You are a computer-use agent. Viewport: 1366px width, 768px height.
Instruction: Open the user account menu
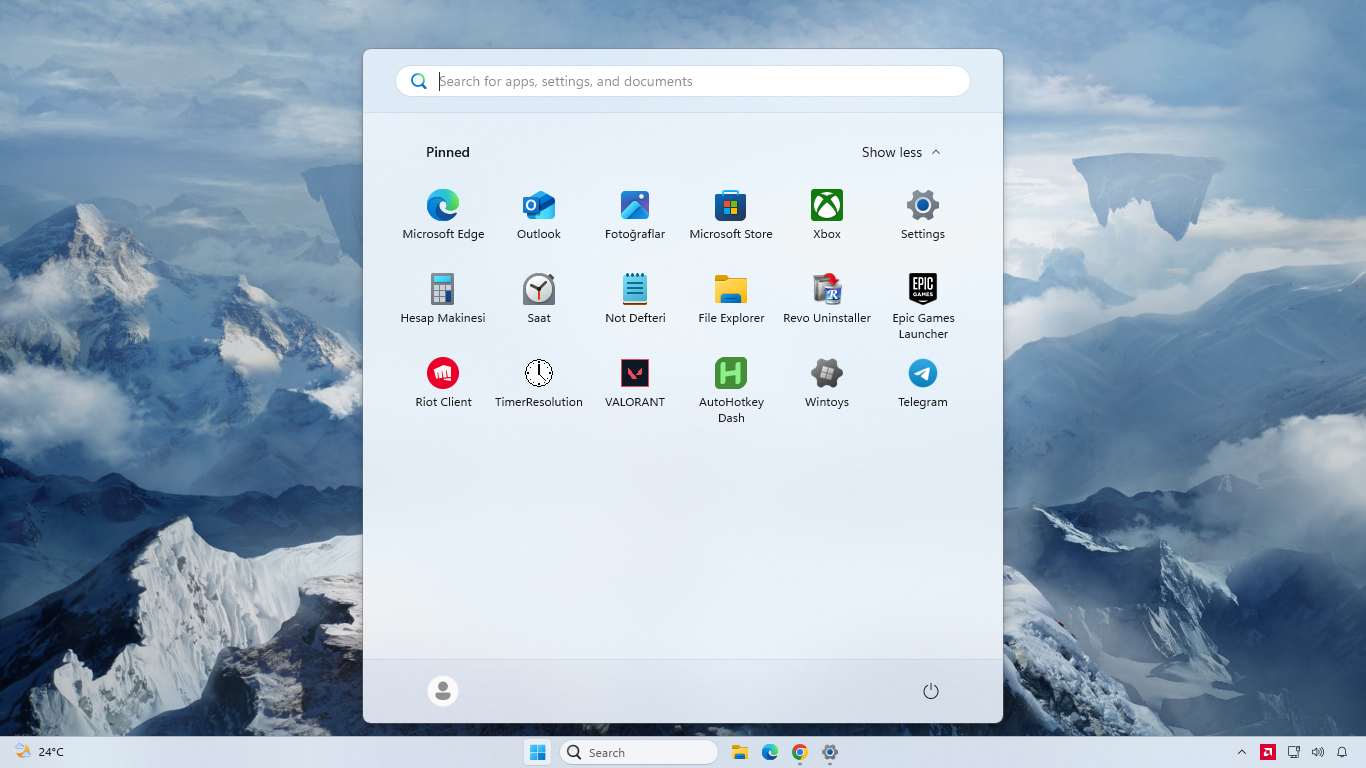pyautogui.click(x=443, y=691)
